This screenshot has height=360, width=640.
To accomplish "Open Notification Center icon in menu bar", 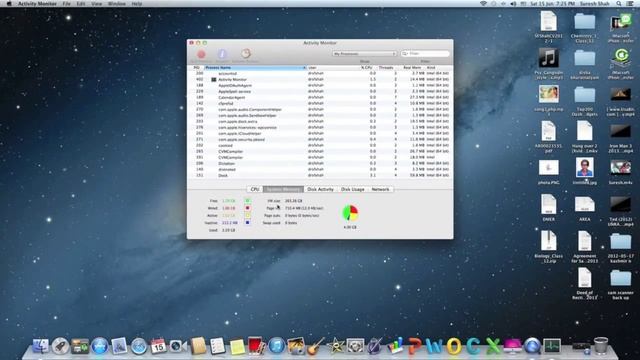I will tap(630, 4).
